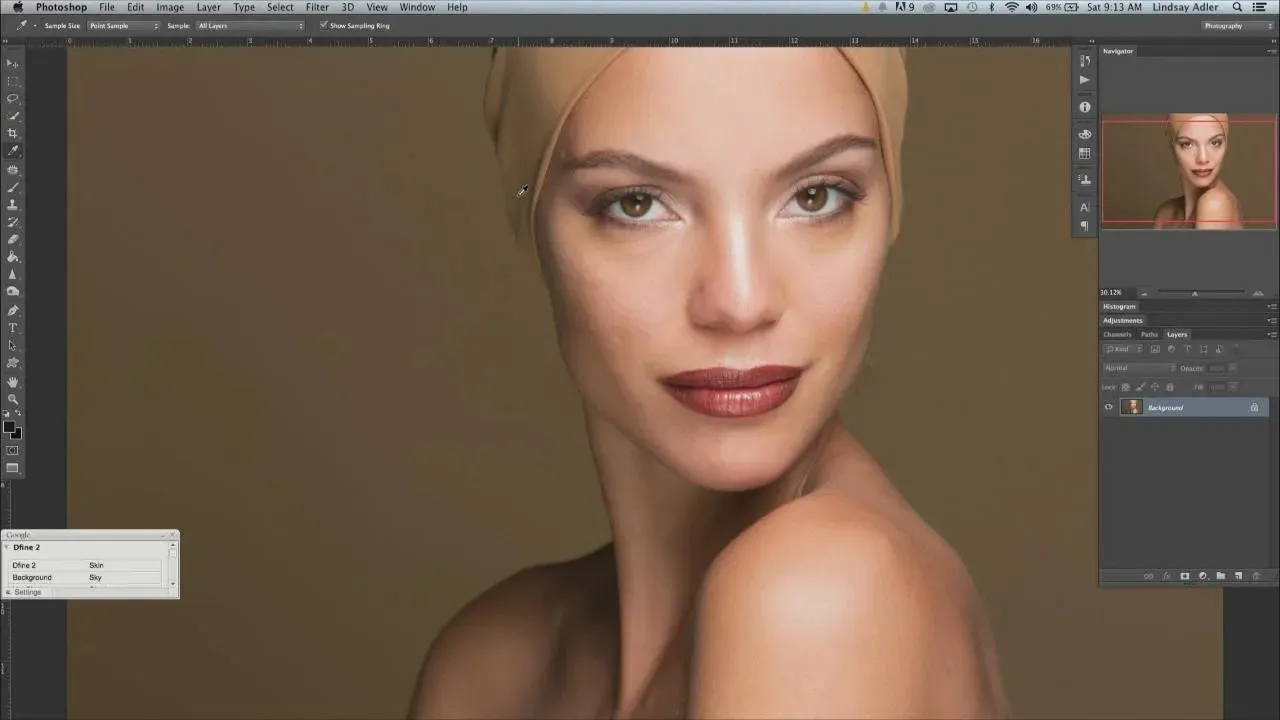Select the Crop tool

pyautogui.click(x=13, y=133)
